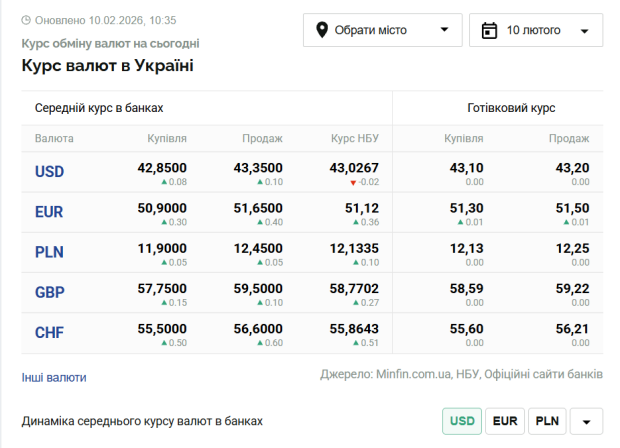Screen dimensions: 620x448
Task: Select the Середній курс в банках header
Action: (x=99, y=108)
